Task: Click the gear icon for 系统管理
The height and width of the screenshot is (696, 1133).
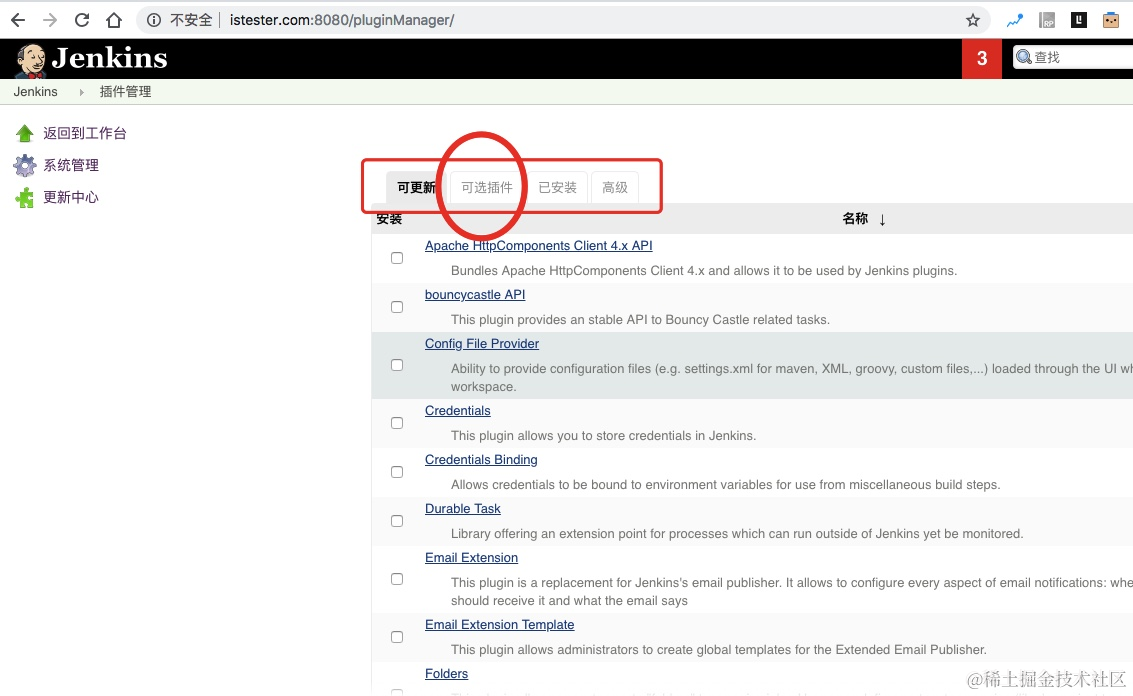Action: (25, 166)
